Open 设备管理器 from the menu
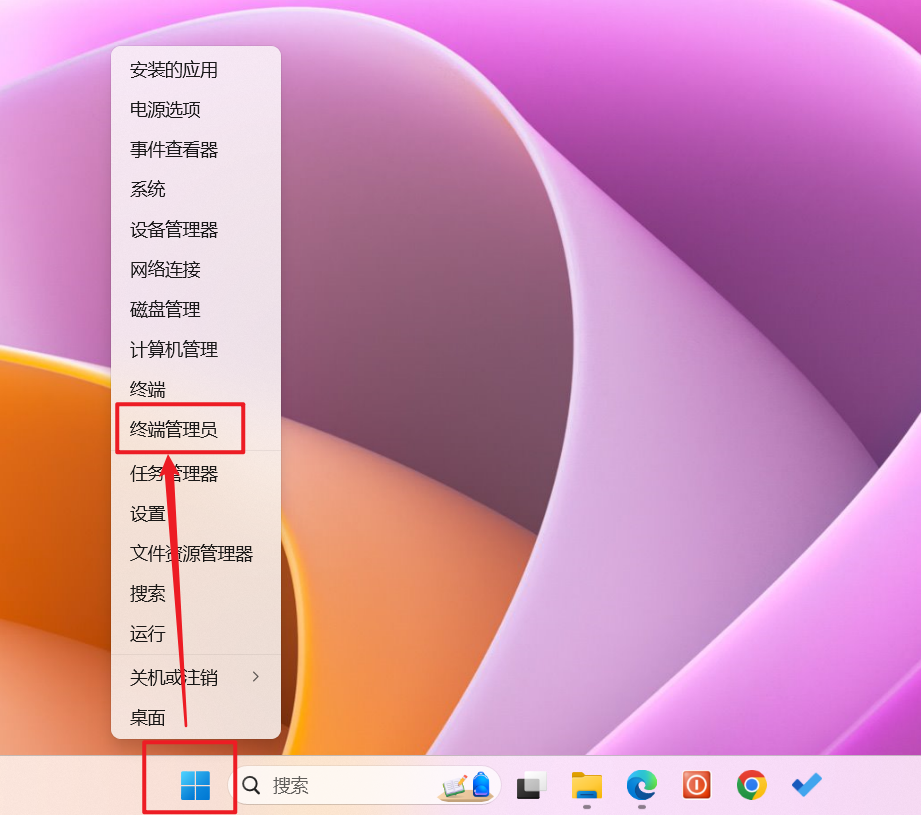This screenshot has height=815, width=921. coord(196,230)
